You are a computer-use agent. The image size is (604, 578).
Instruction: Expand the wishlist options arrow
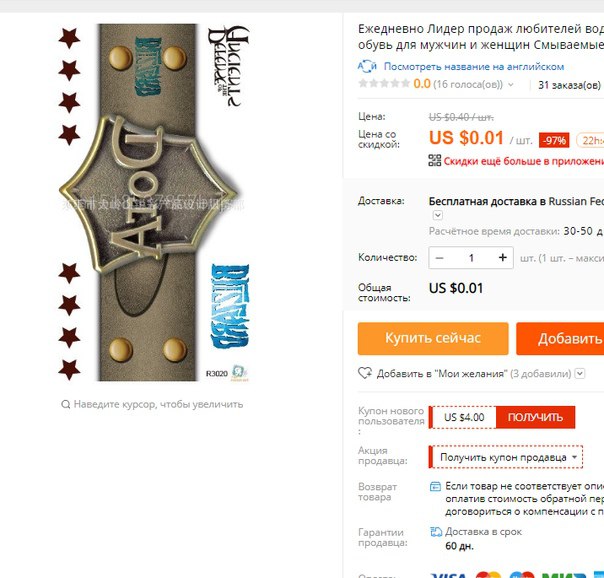pyautogui.click(x=581, y=373)
